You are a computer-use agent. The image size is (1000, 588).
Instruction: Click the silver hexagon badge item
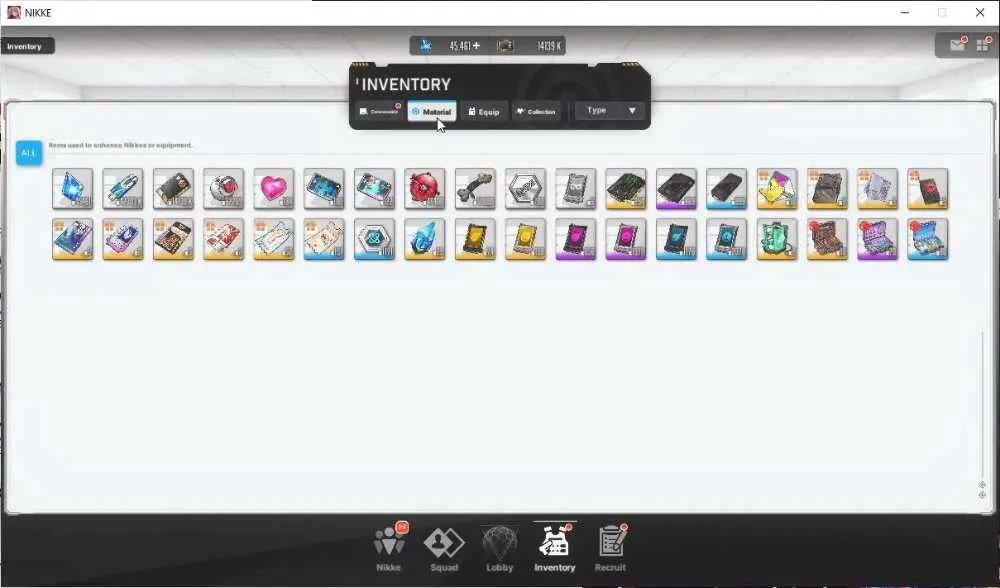pos(526,189)
